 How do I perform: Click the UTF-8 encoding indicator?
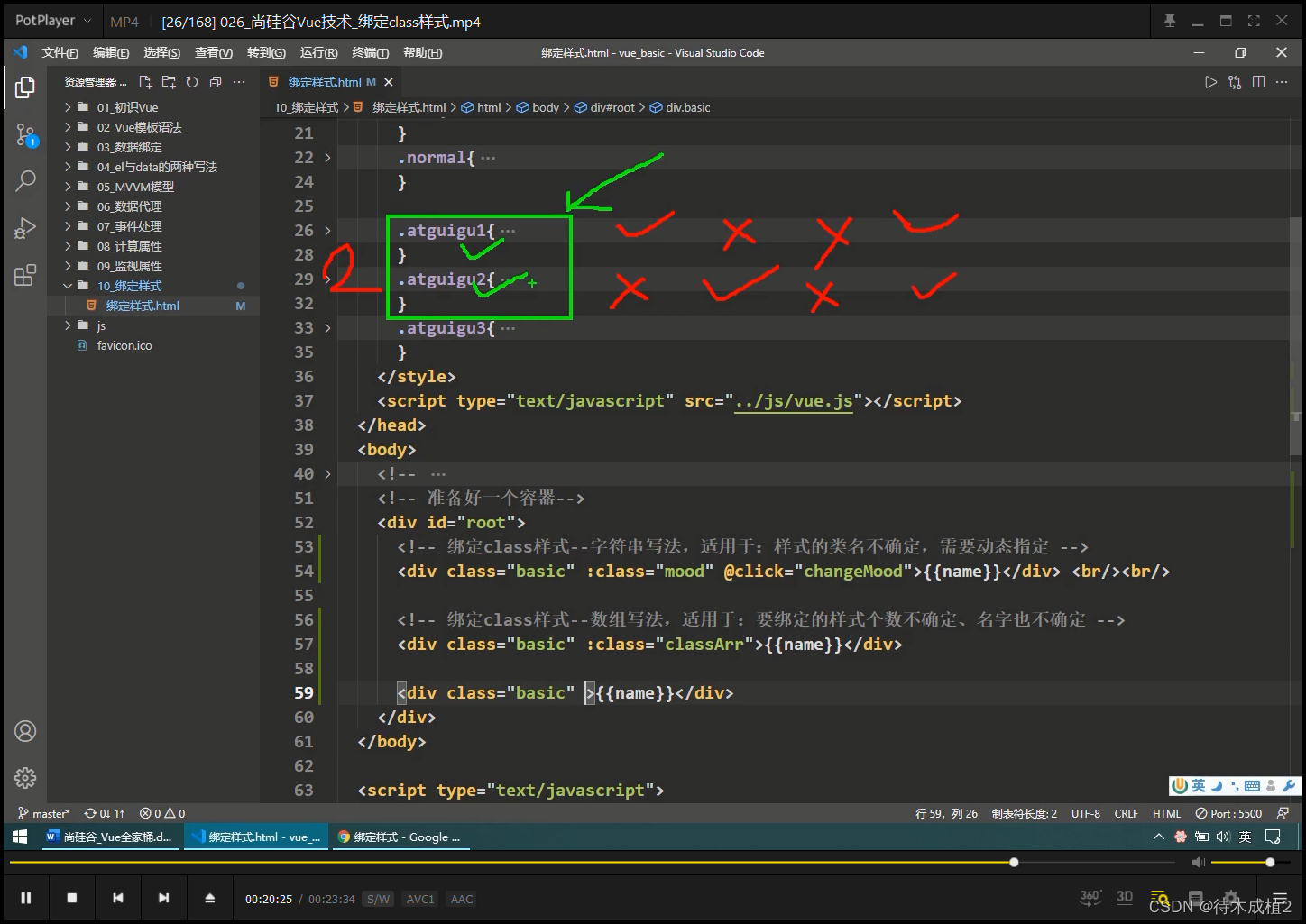(1086, 813)
